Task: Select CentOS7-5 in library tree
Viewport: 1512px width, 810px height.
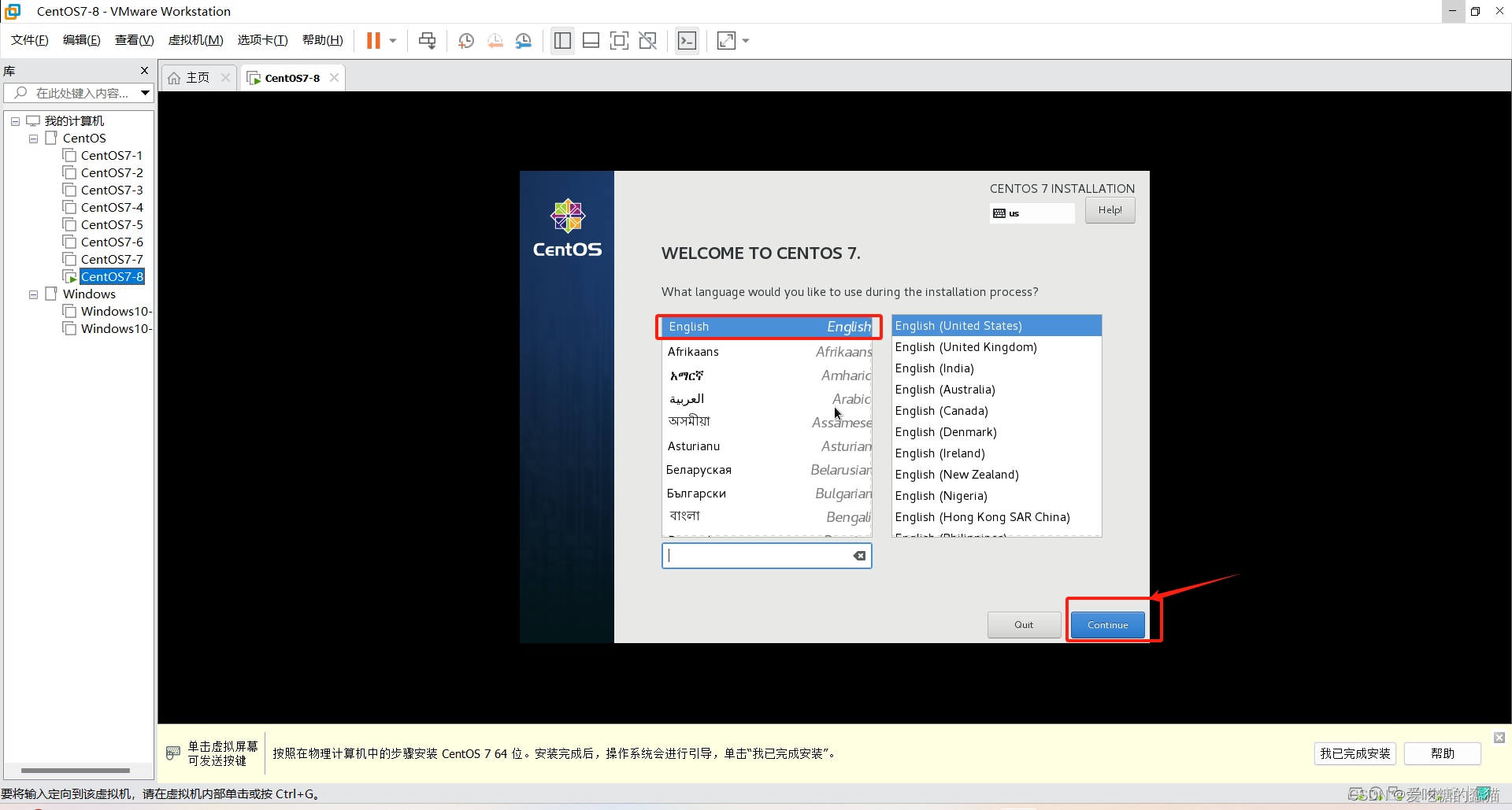Action: [112, 225]
